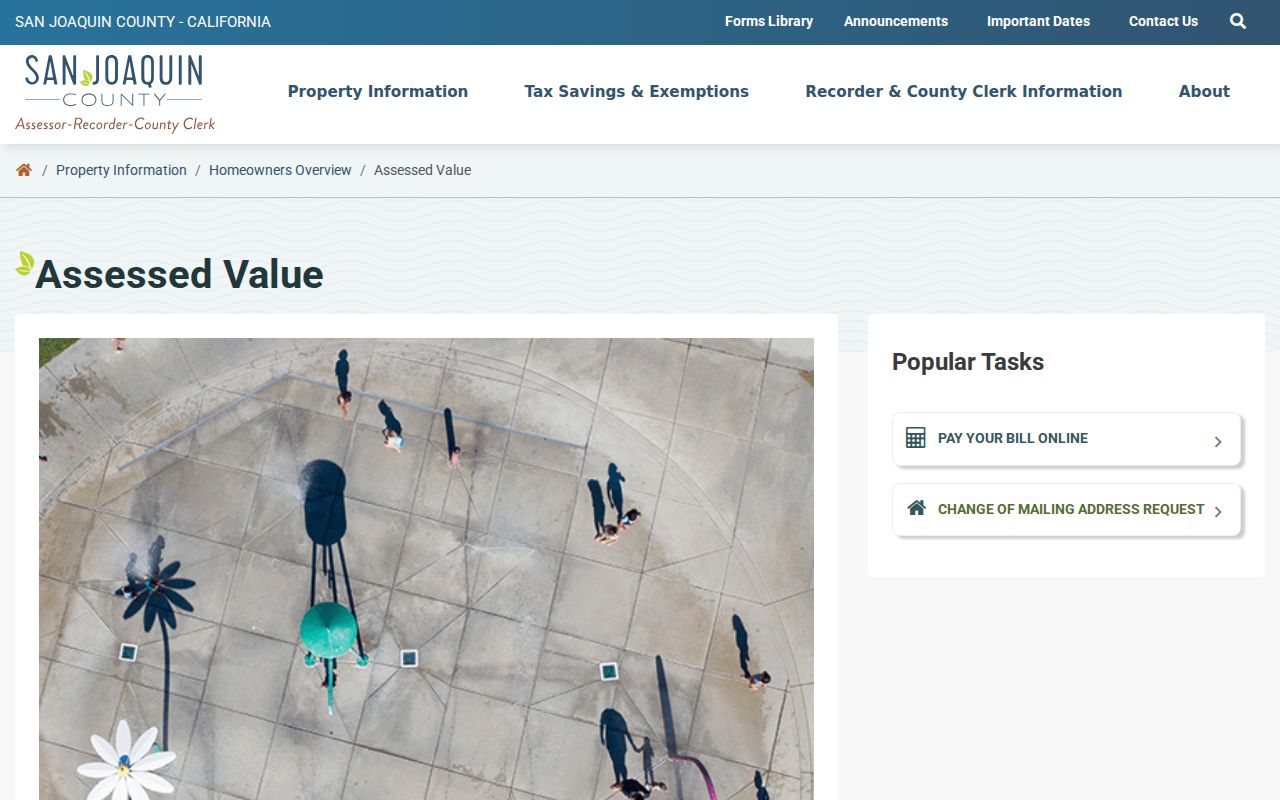Click the aerial splash pad photo
This screenshot has height=800, width=1280.
[x=426, y=569]
